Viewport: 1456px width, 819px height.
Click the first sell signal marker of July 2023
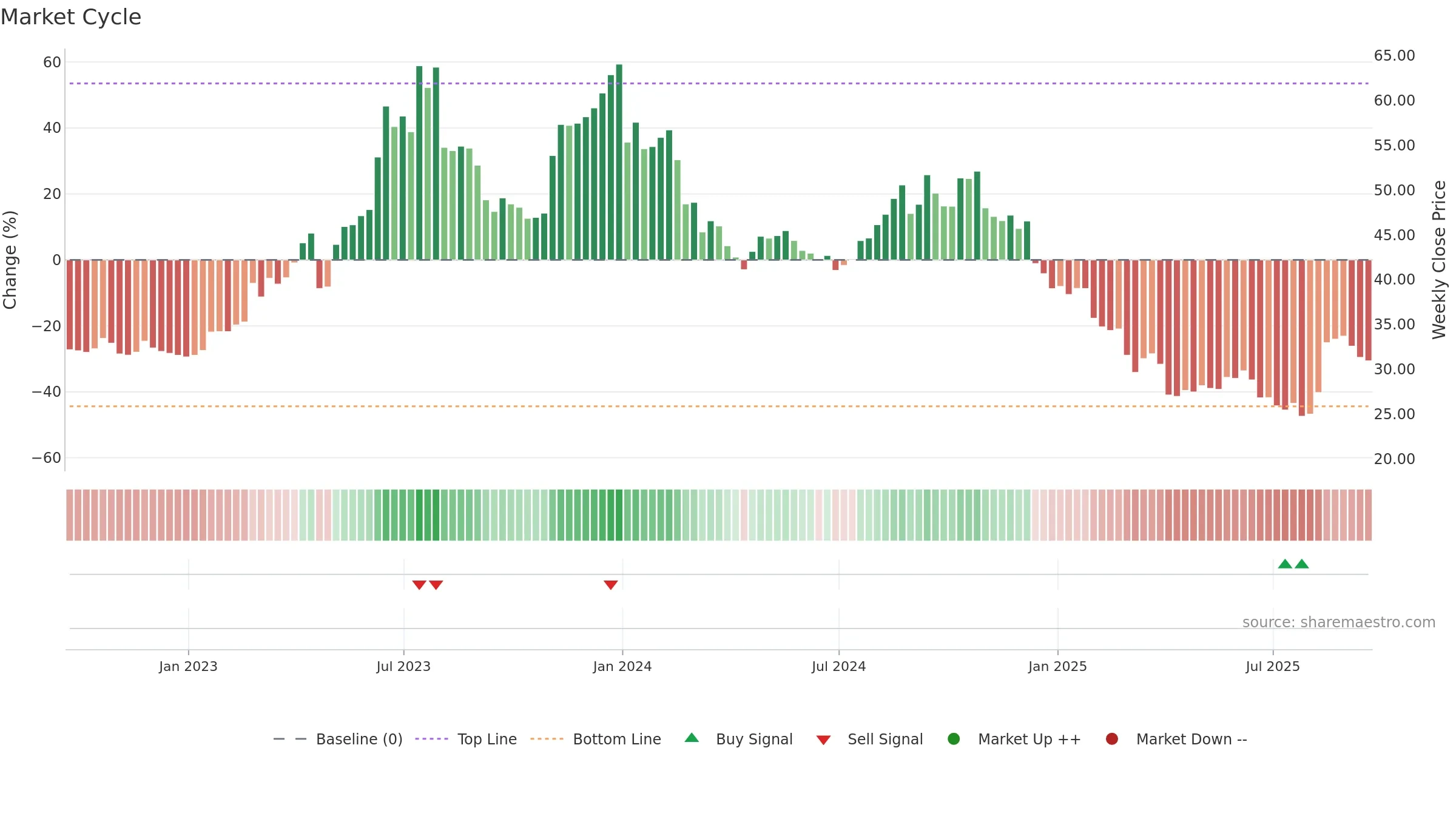click(419, 585)
